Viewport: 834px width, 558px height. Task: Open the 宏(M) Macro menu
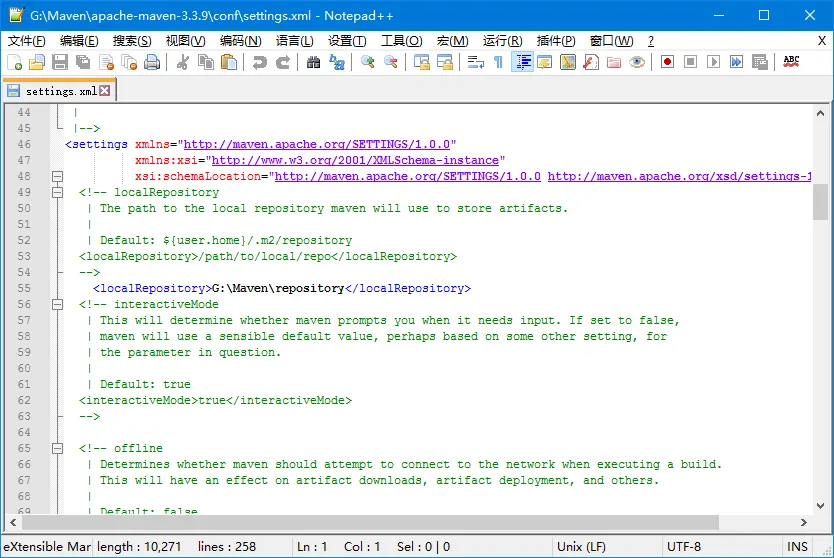(x=452, y=41)
